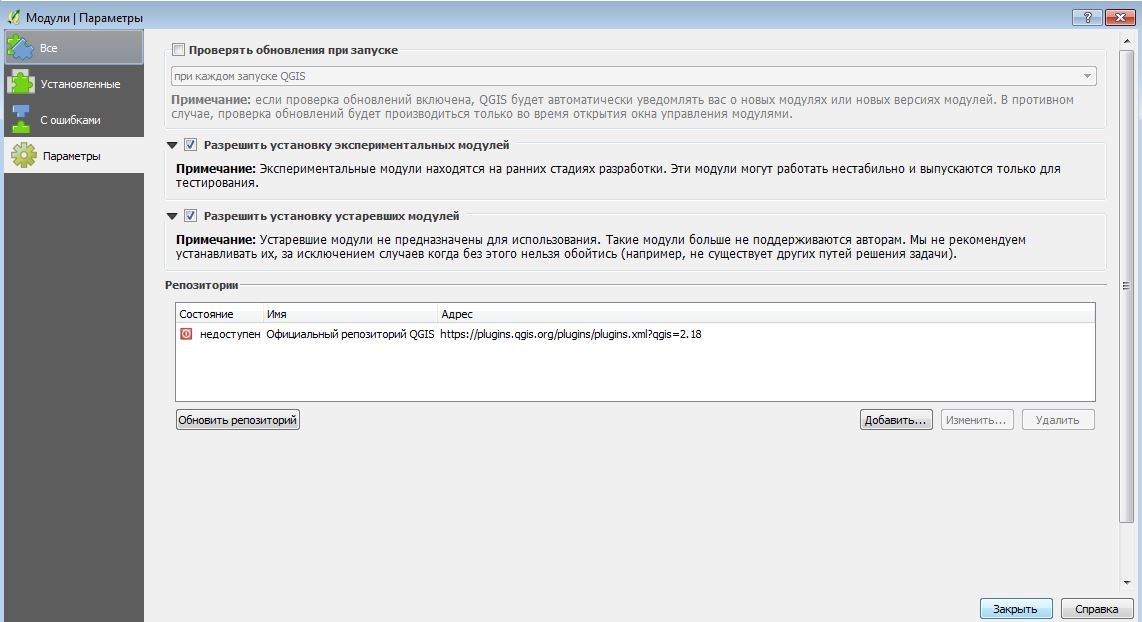The image size is (1142, 622).
Task: Click the gear icon next to 'Параметры'
Action: click(23, 155)
